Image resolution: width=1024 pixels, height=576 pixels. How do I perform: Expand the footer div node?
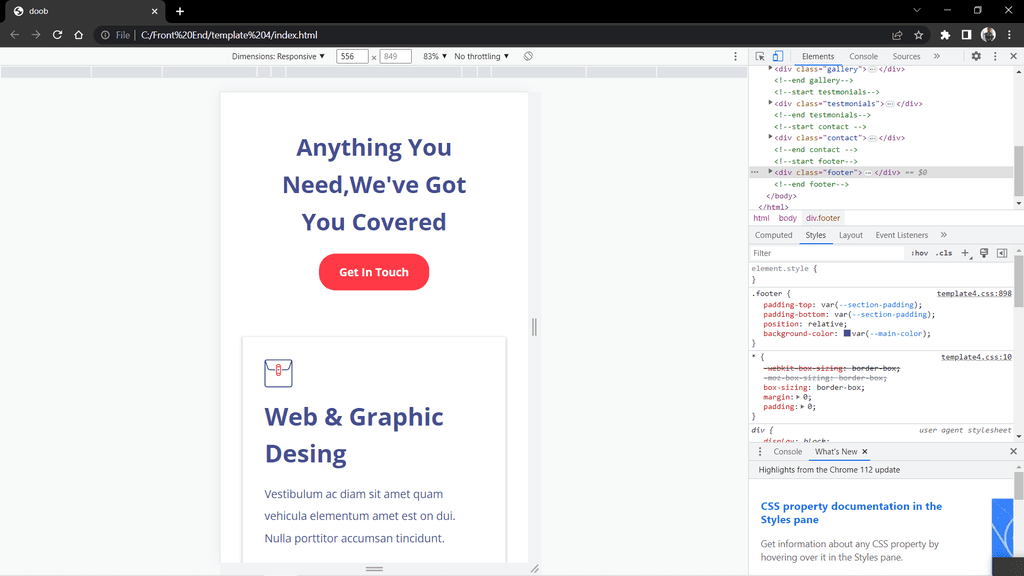click(x=771, y=172)
